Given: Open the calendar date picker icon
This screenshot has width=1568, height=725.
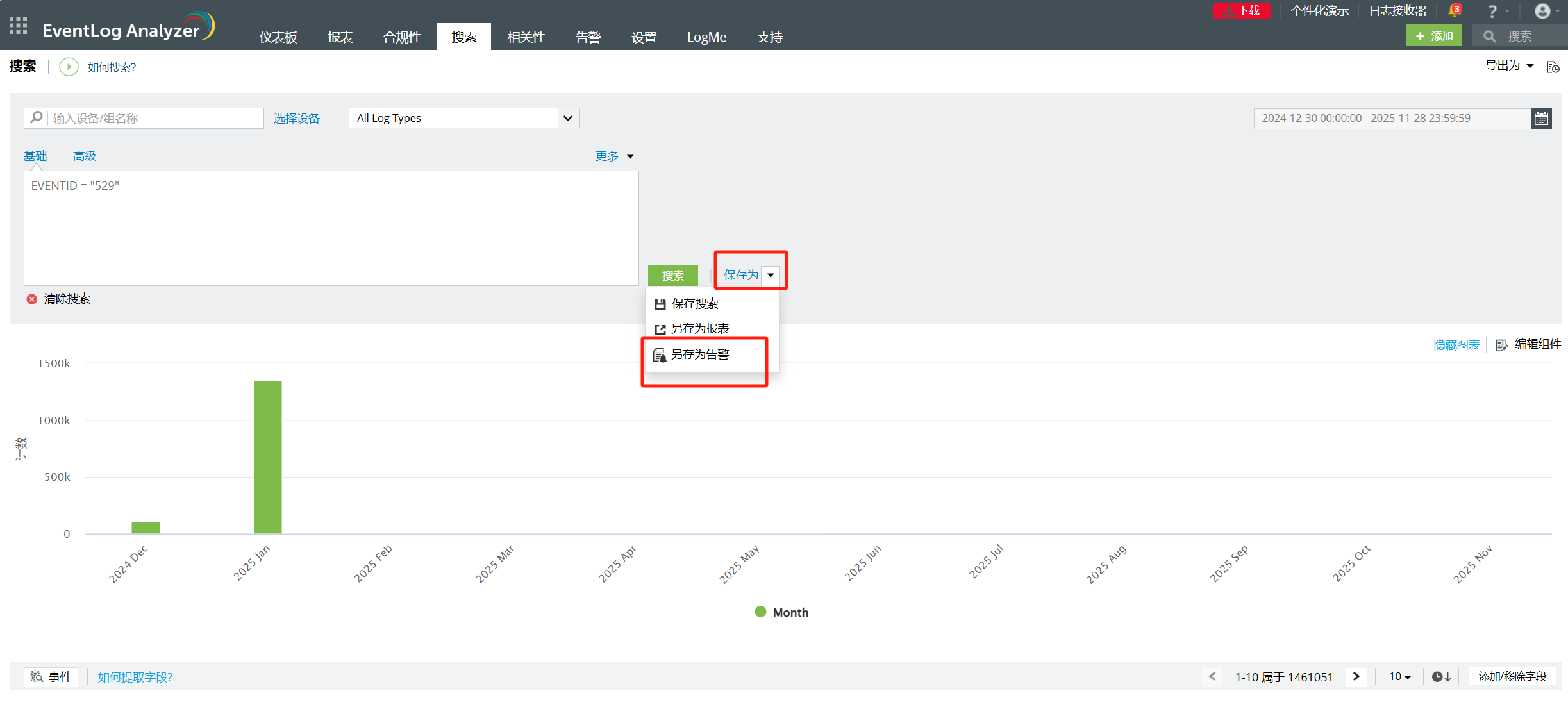Looking at the screenshot, I should pos(1541,119).
